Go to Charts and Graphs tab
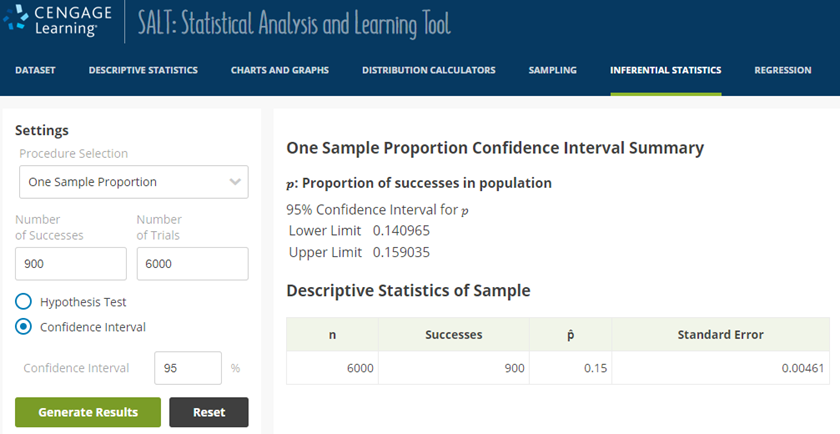Viewport: 840px width, 434px height. (x=280, y=70)
